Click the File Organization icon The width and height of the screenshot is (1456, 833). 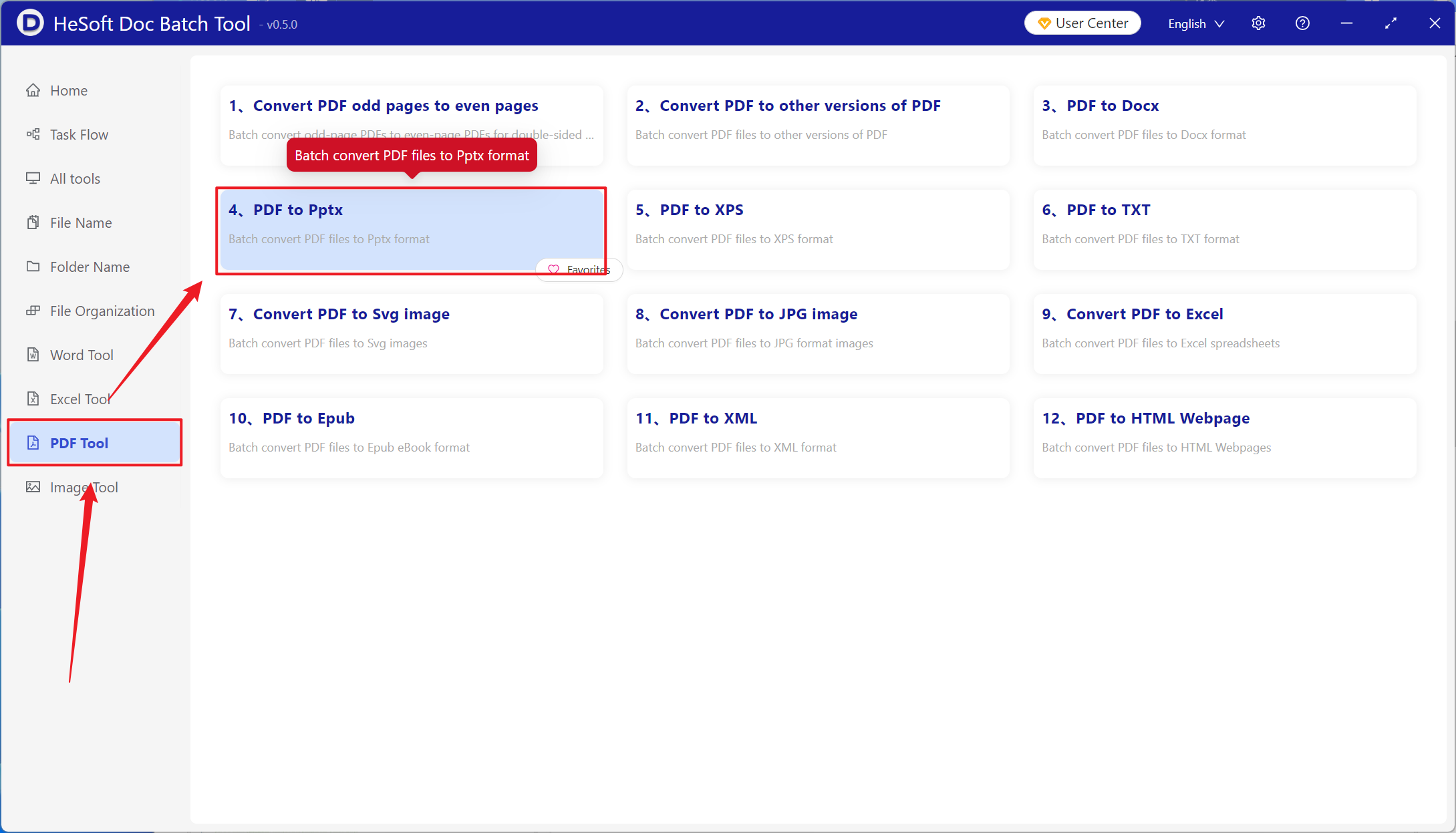33,311
